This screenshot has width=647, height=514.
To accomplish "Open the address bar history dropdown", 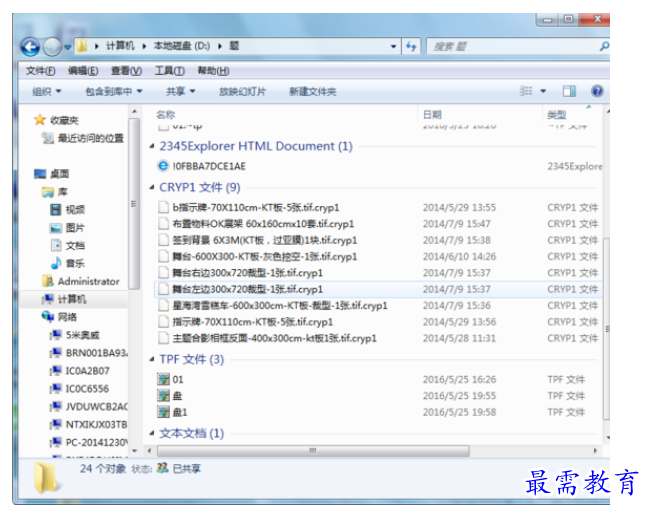I will pos(393,46).
